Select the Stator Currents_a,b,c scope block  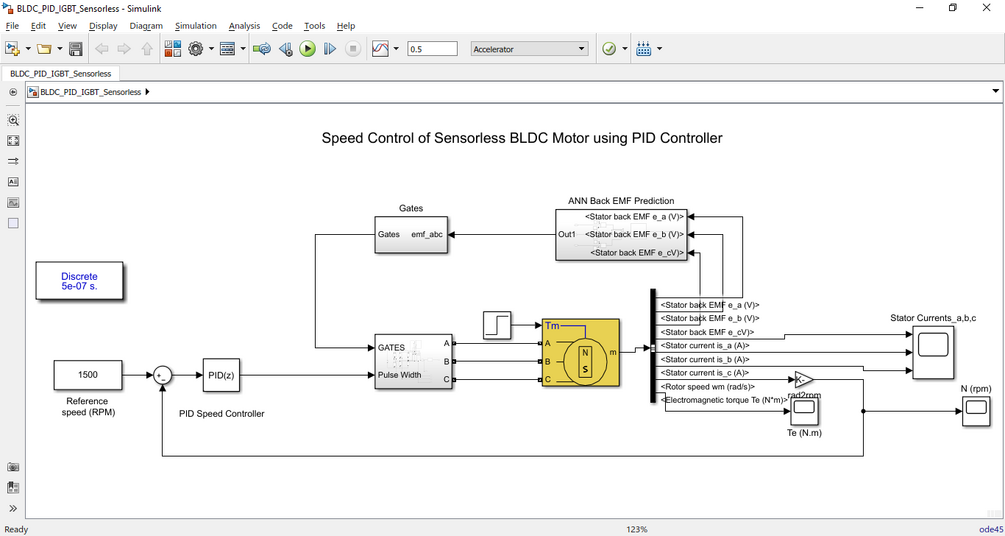coord(933,351)
